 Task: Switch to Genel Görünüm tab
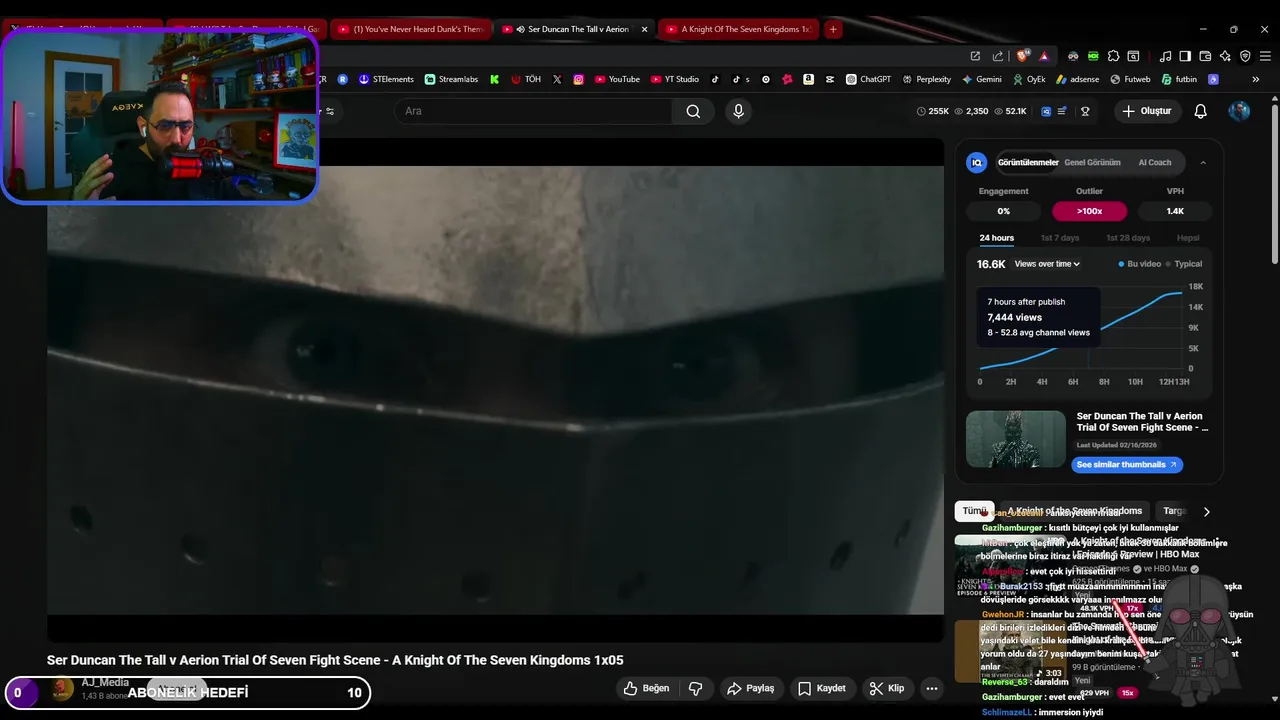click(1092, 162)
